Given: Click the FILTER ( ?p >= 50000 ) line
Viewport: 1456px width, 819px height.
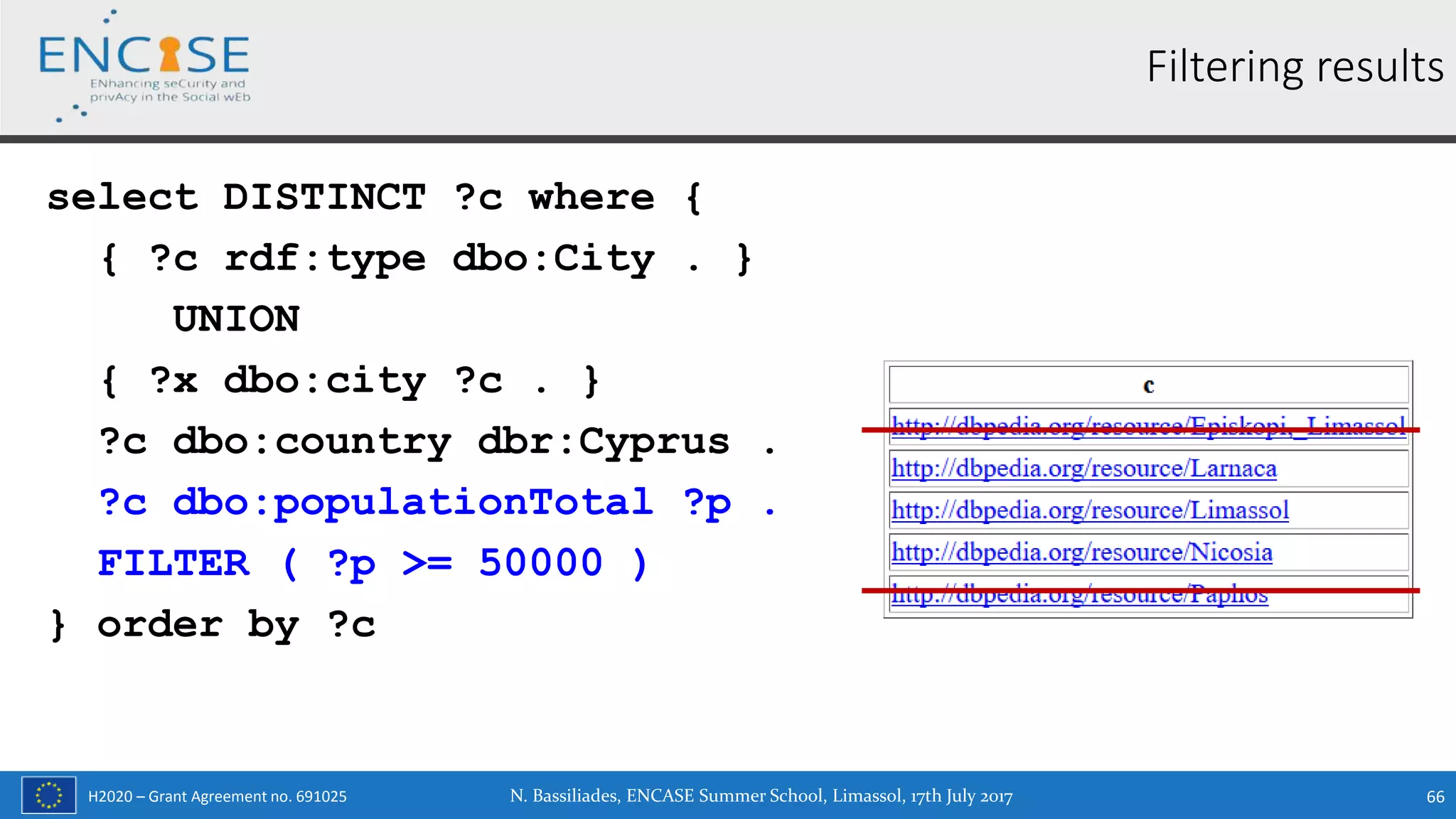Looking at the screenshot, I should point(373,563).
